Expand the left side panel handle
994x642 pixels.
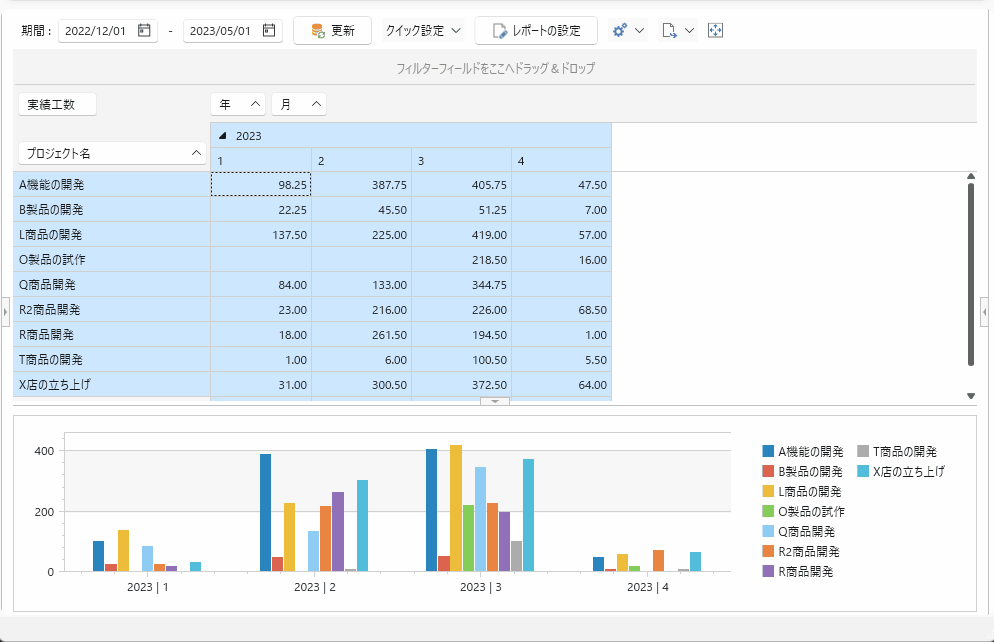5,314
